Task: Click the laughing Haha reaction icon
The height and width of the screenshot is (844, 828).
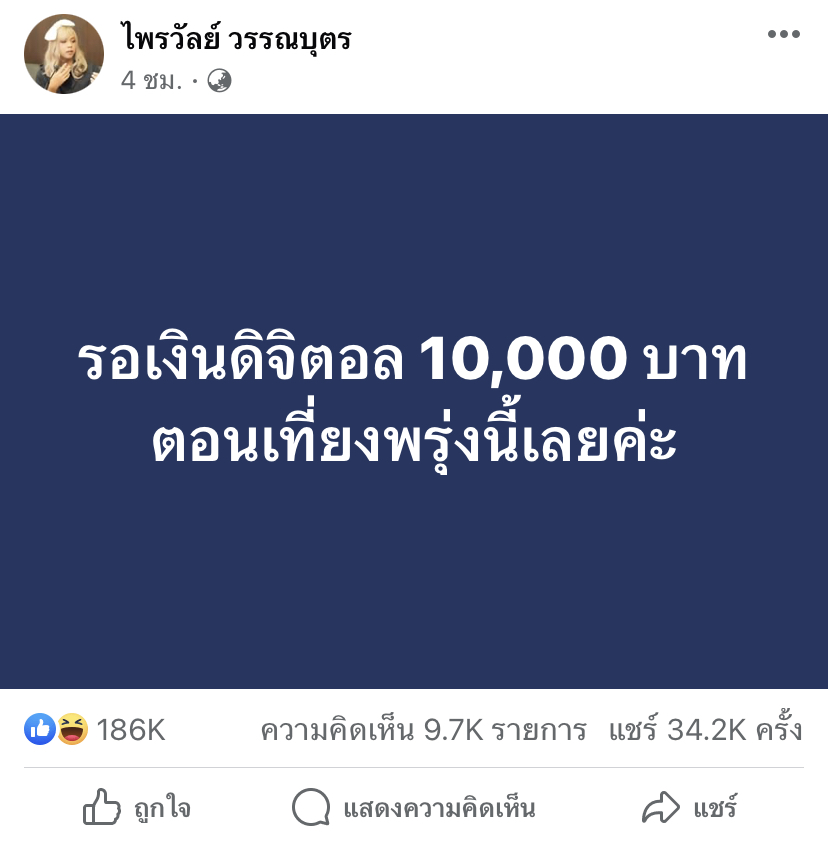Action: [x=72, y=729]
